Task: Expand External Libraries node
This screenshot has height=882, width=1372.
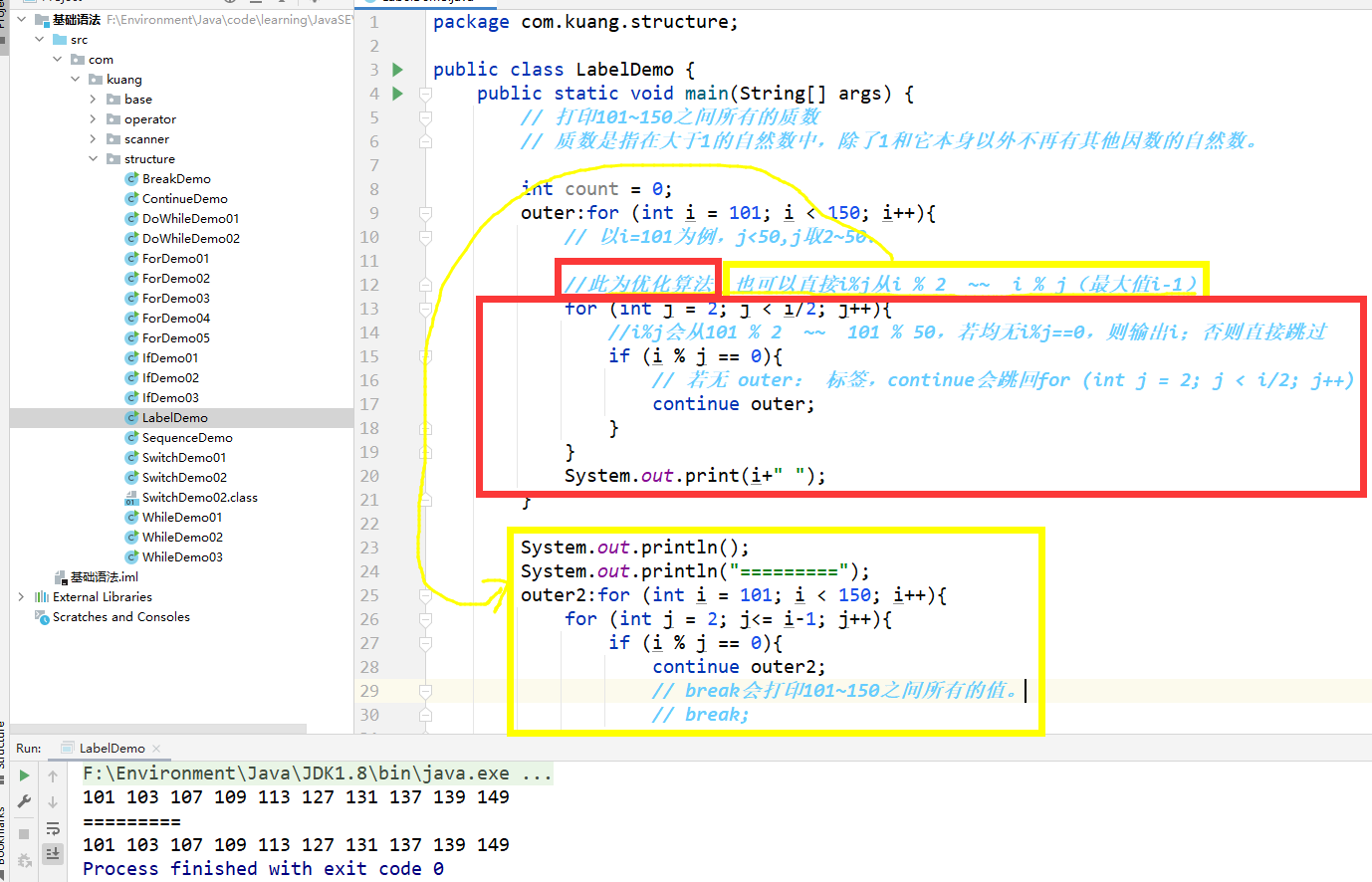Action: tap(21, 597)
